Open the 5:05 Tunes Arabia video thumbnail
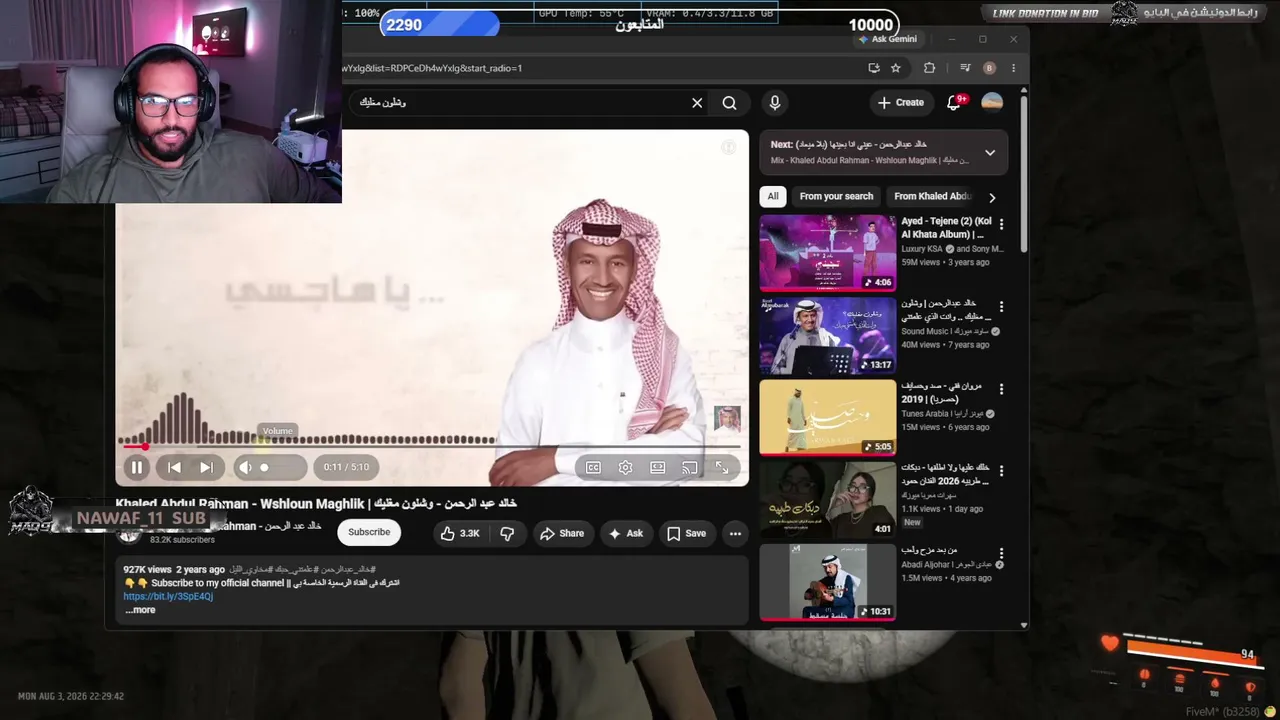 click(x=828, y=417)
